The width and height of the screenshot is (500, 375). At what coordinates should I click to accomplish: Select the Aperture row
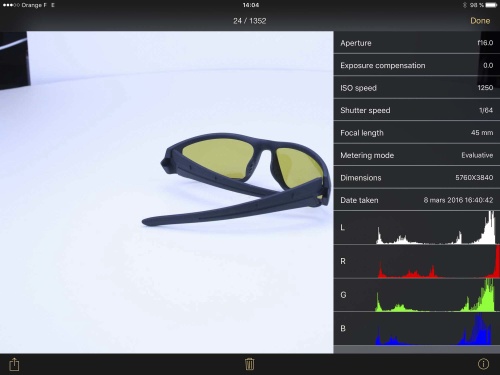pos(417,43)
